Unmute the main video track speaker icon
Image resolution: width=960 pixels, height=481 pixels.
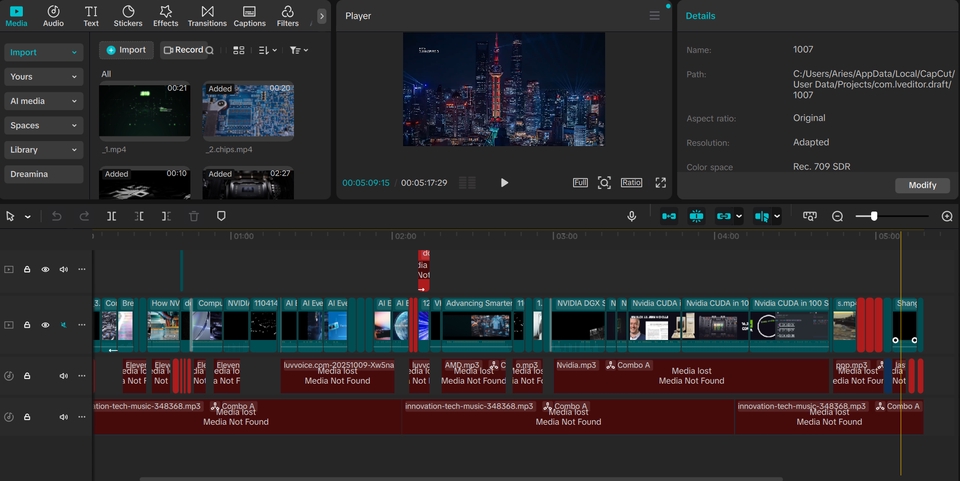64,325
